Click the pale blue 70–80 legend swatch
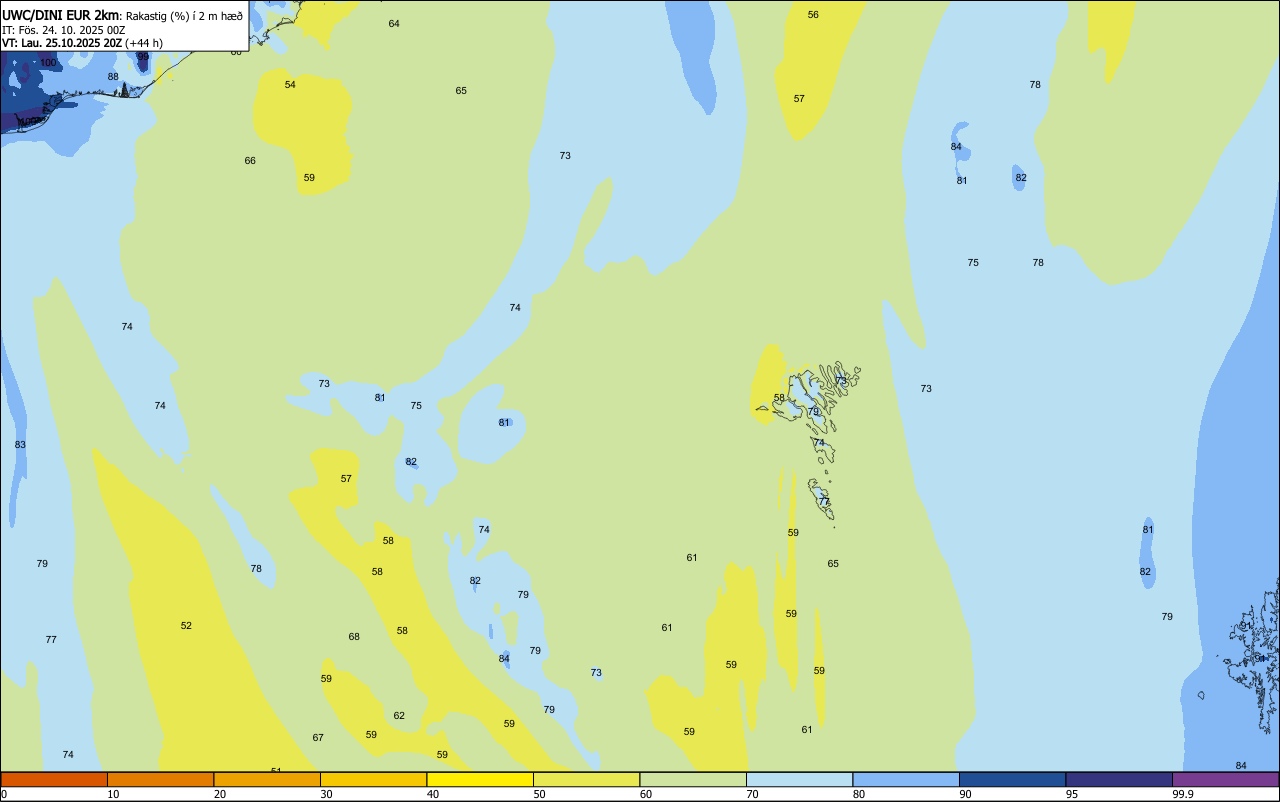The height and width of the screenshot is (802, 1280). (799, 779)
